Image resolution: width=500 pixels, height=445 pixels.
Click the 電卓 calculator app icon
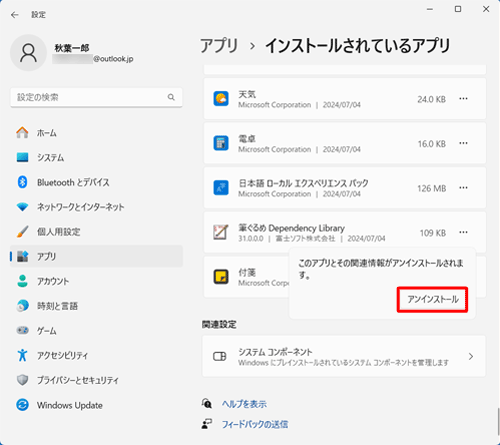click(x=221, y=143)
